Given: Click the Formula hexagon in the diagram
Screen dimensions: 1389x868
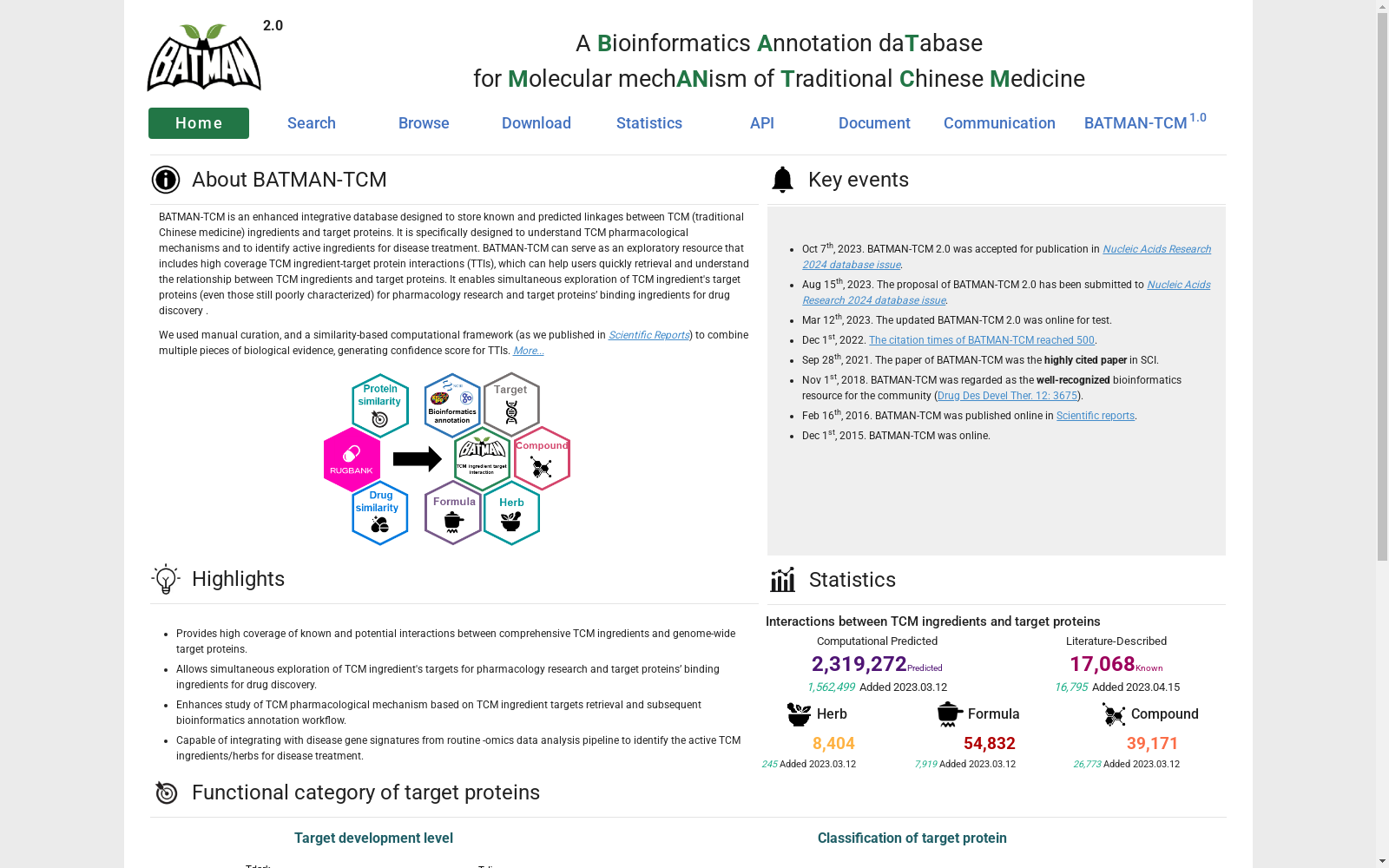Looking at the screenshot, I should click(453, 513).
